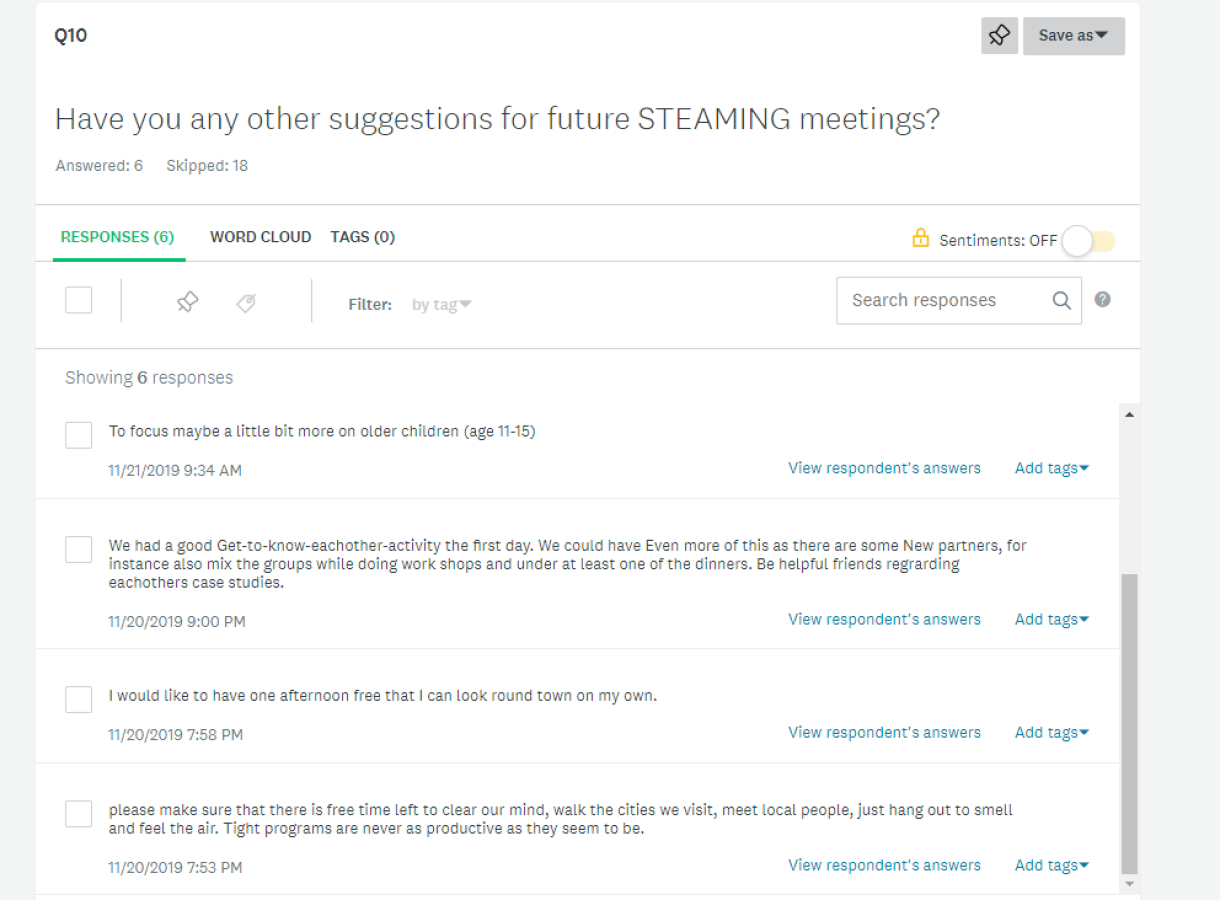Click the scrollbar down arrow

click(1130, 884)
